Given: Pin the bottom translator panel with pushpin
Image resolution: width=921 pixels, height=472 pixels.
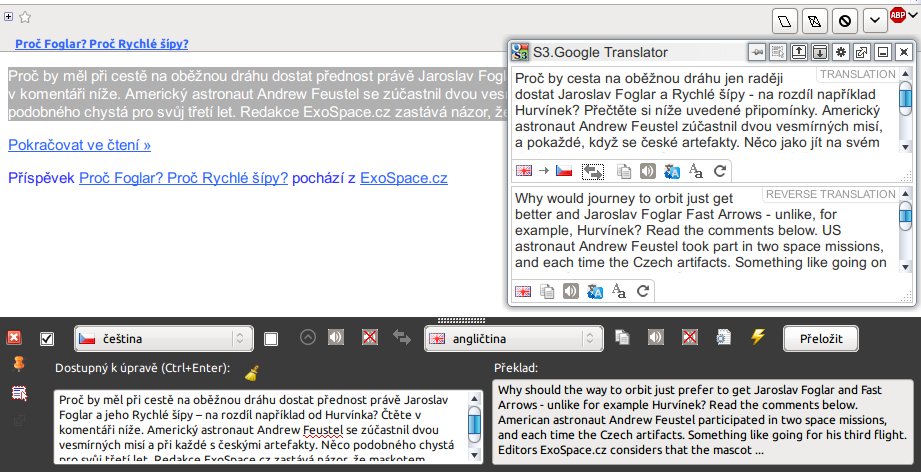Looking at the screenshot, I should tap(19, 364).
